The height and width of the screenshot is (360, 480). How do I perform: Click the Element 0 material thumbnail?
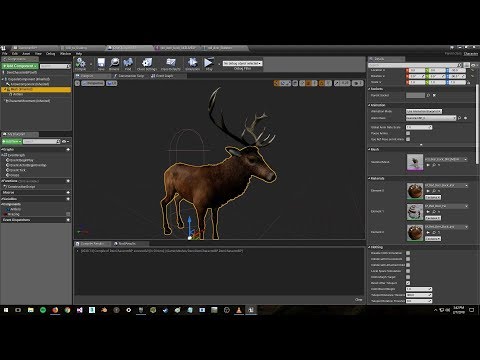tap(415, 191)
